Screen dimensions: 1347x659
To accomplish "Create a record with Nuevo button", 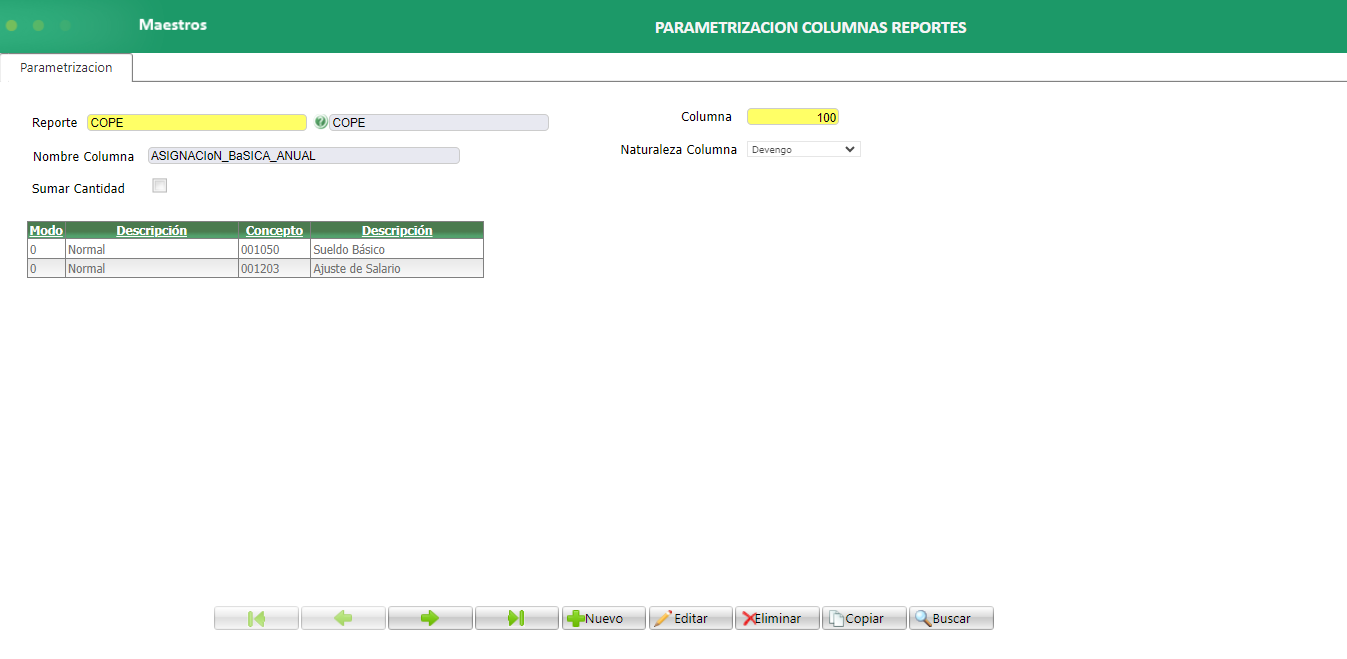I will click(604, 618).
